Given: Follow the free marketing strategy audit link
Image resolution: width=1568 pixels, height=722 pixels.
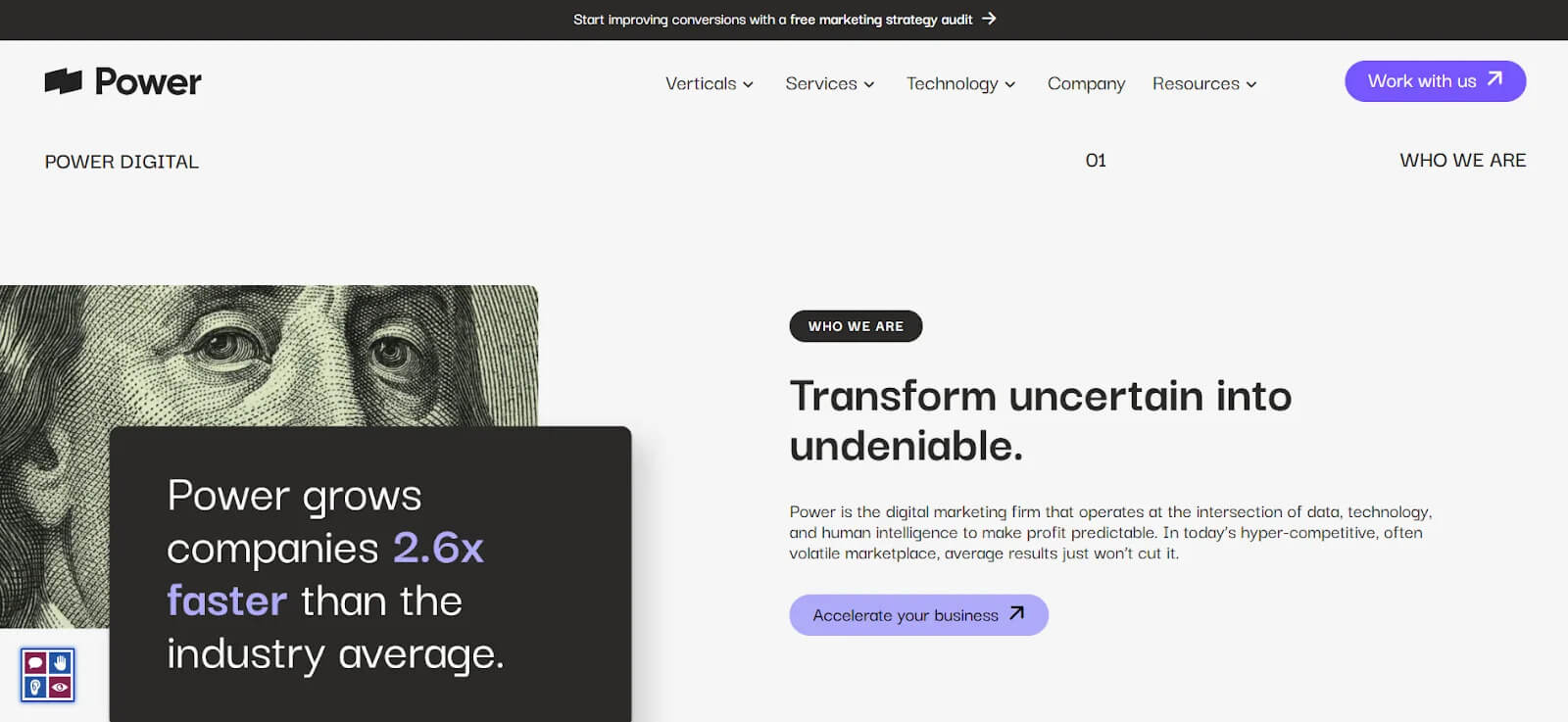Looking at the screenshot, I should click(880, 20).
